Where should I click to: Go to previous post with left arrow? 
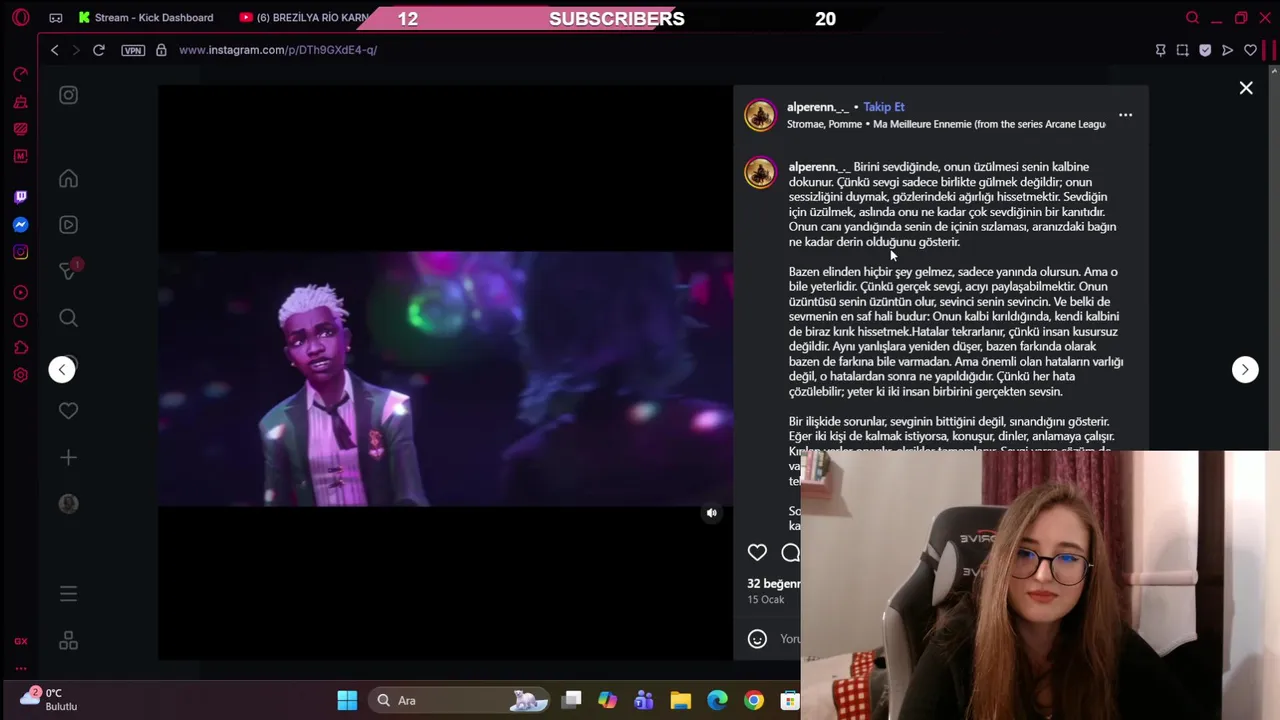(x=62, y=369)
